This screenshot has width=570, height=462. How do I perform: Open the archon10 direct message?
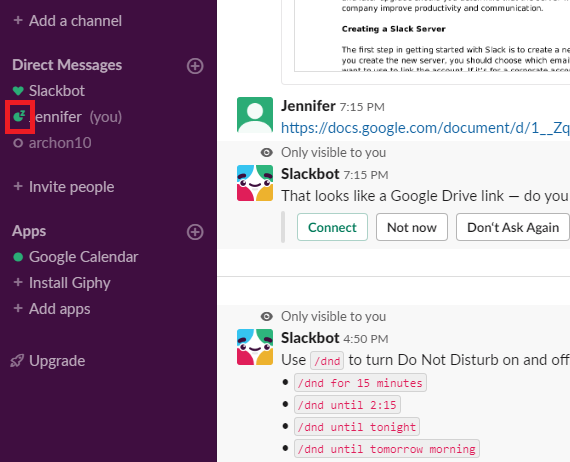click(60, 143)
